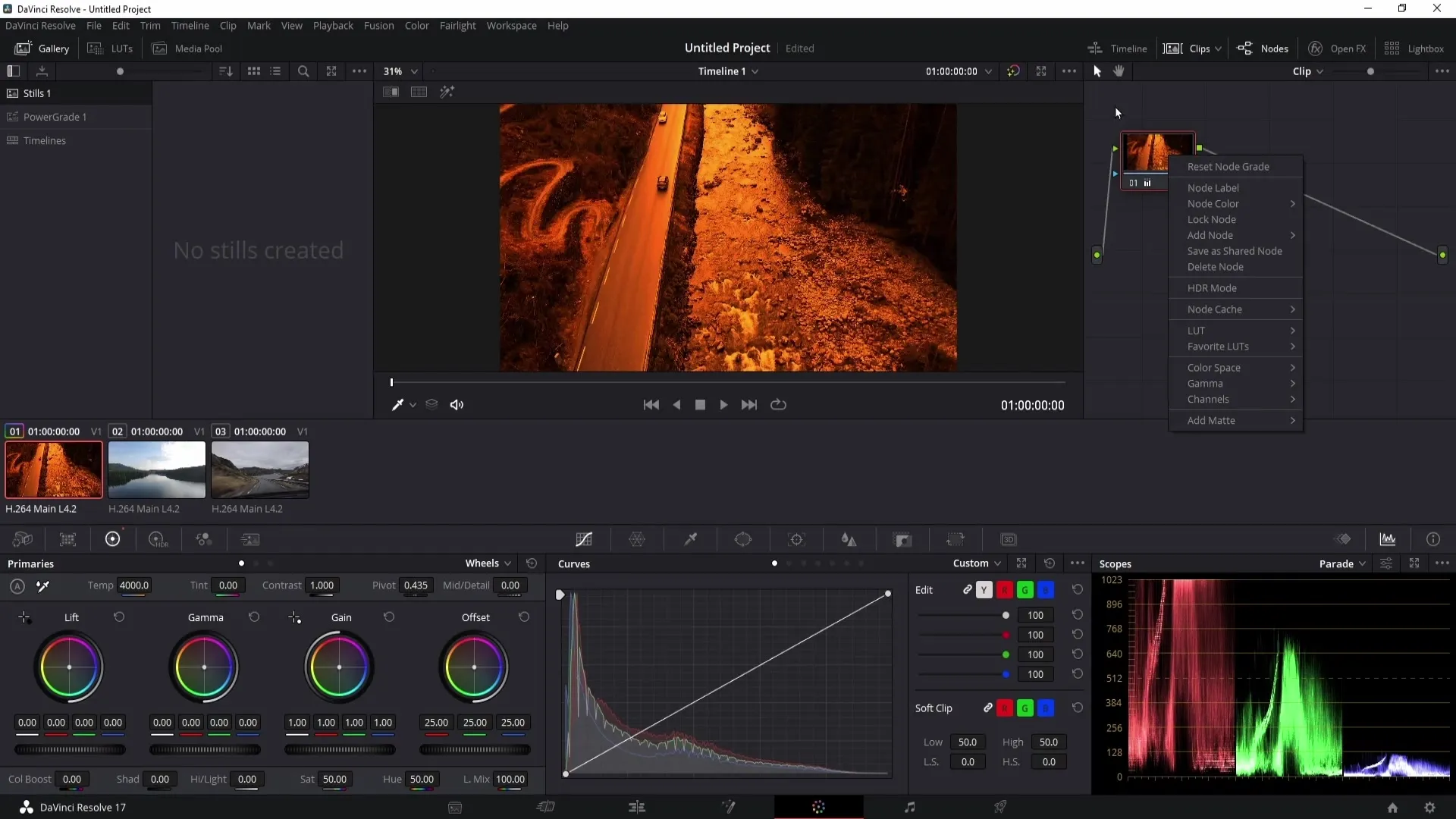1456x819 pixels.
Task: Open the Camera Raw palette
Action: pyautogui.click(x=23, y=539)
